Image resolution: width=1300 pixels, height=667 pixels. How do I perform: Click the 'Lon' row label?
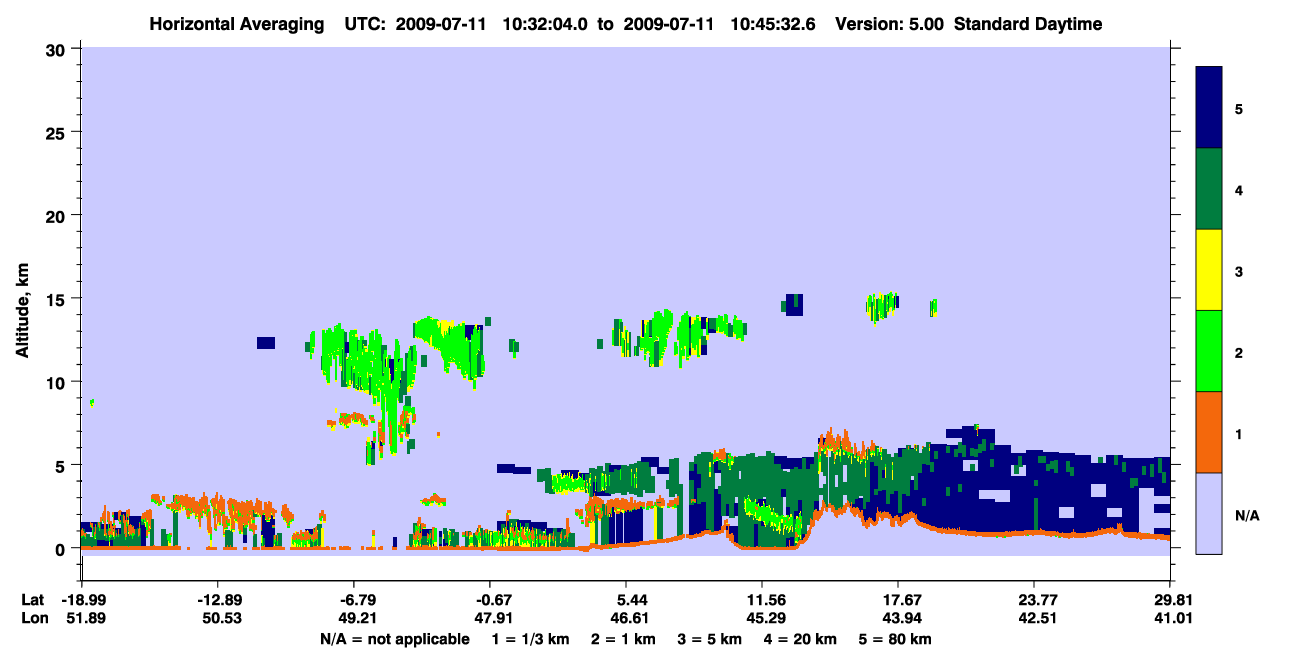(33, 619)
